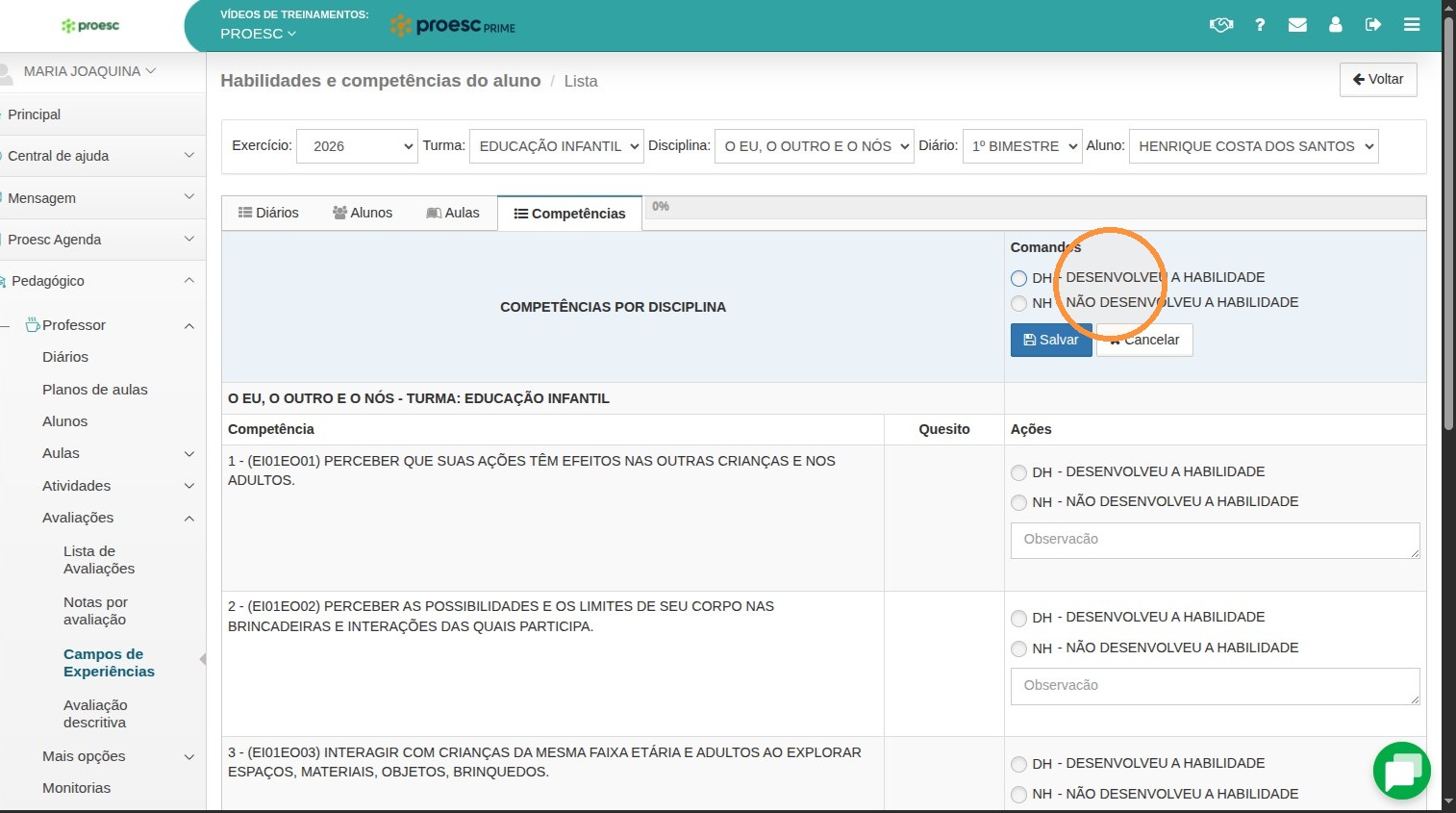Mark DH for competency EI01EO03
1456x813 pixels.
(x=1018, y=764)
